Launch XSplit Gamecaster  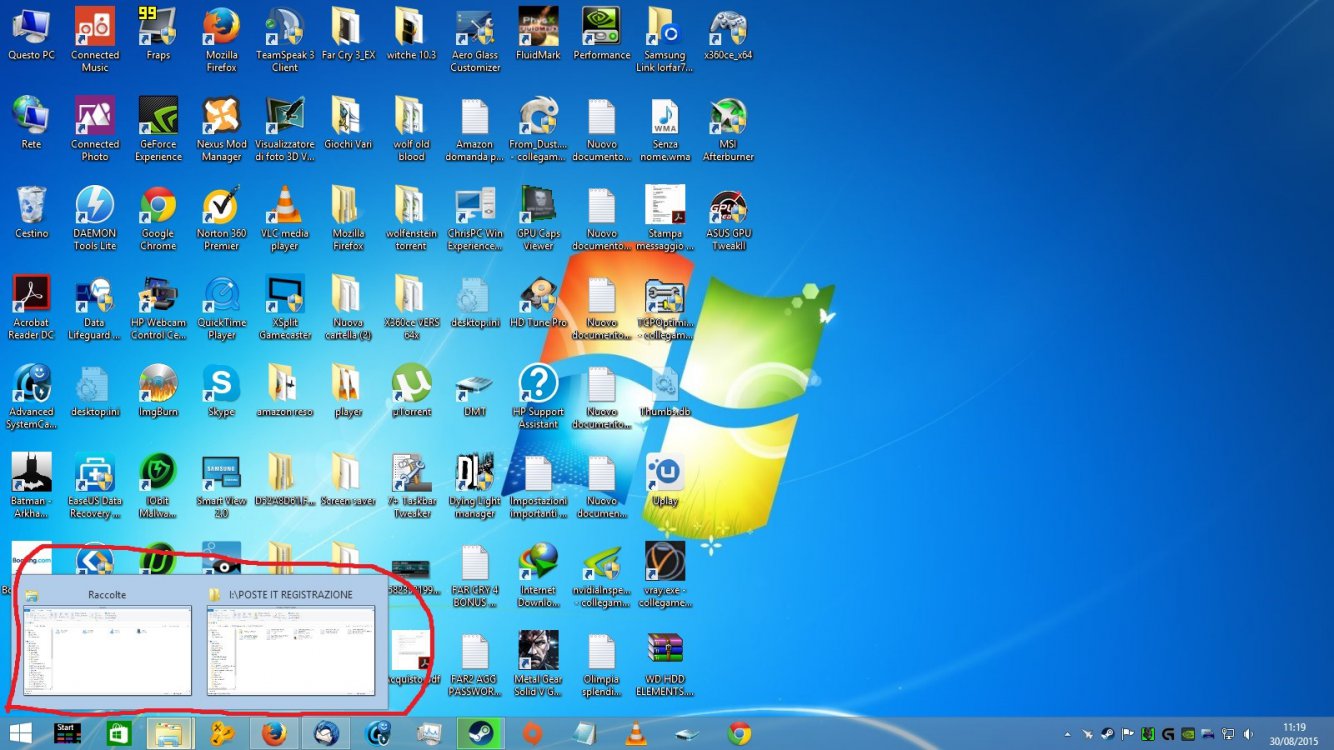(285, 307)
